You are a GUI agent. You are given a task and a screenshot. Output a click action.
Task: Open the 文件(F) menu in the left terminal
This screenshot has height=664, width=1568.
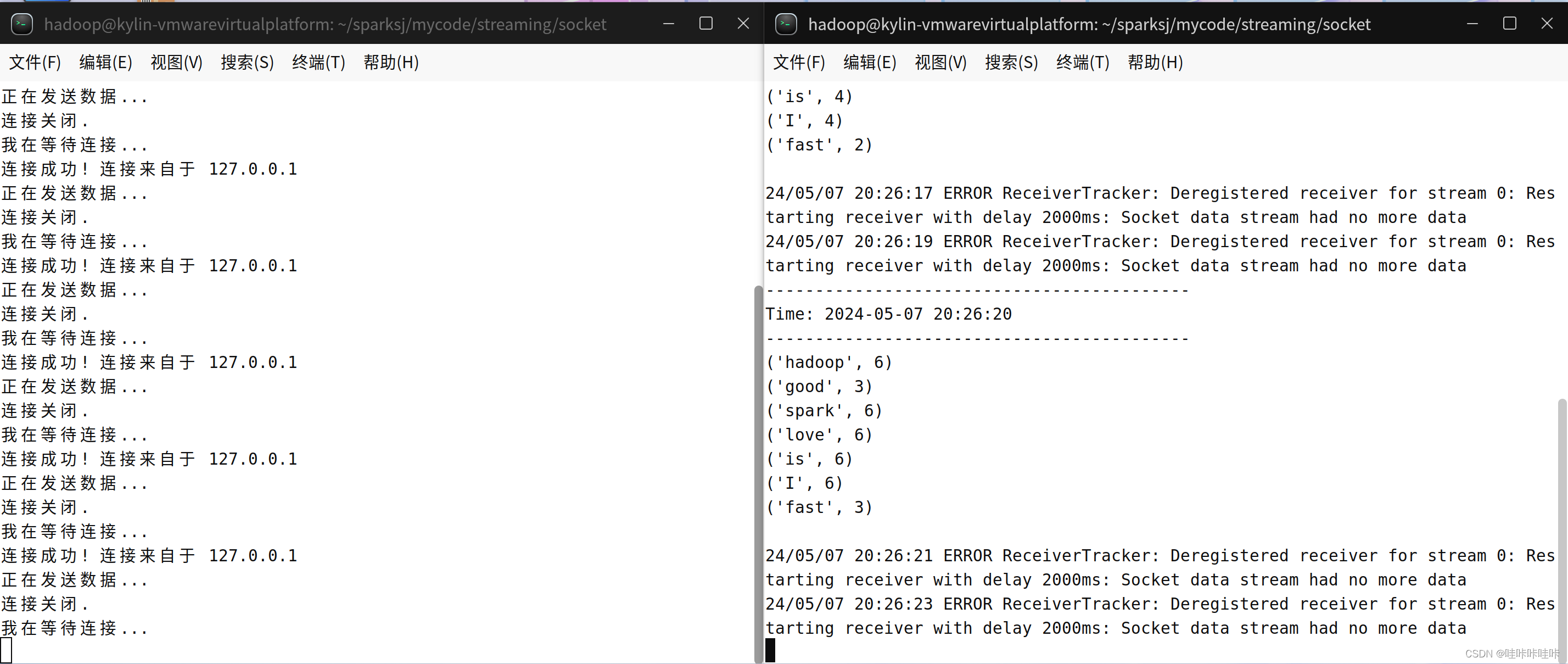click(34, 62)
